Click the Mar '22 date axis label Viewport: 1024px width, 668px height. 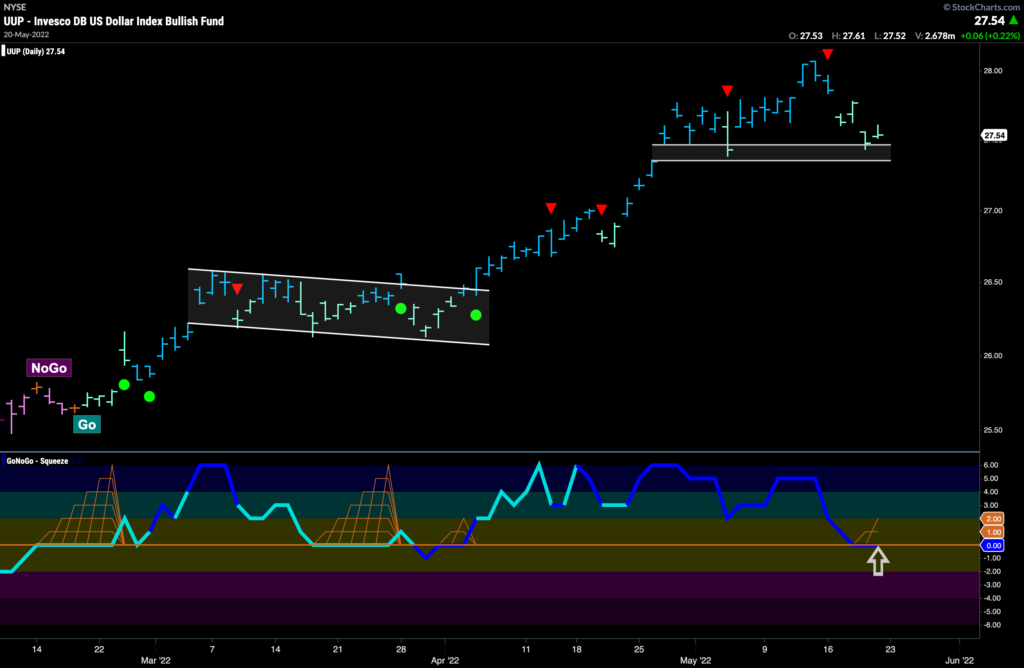pos(156,660)
